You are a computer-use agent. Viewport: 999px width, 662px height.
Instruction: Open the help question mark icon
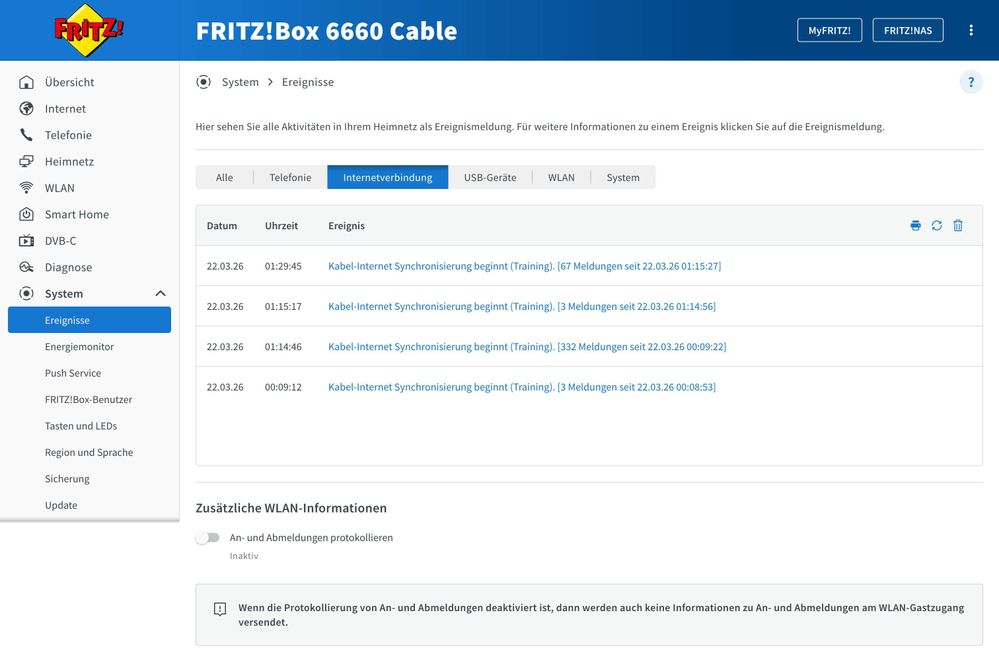click(971, 82)
